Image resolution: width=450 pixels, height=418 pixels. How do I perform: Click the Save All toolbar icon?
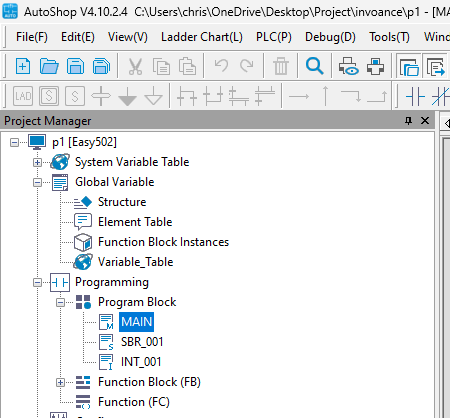(x=101, y=66)
